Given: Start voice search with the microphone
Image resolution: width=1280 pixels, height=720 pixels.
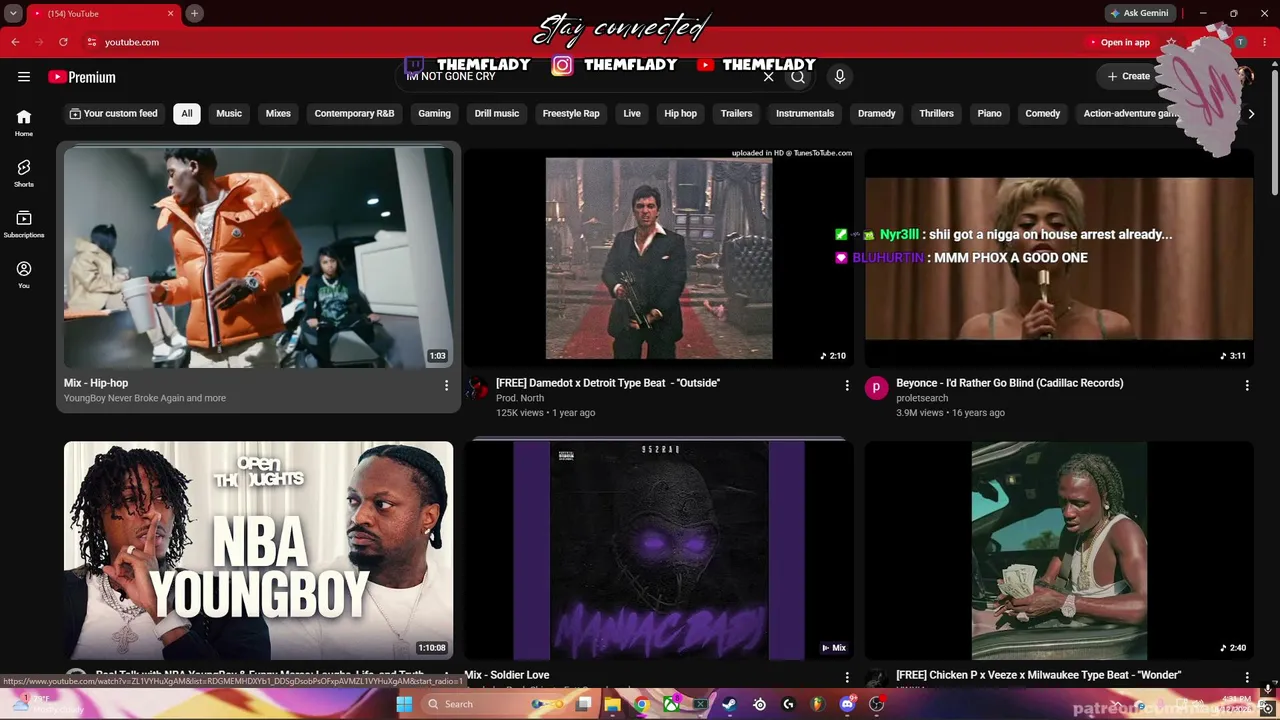Looking at the screenshot, I should [840, 77].
